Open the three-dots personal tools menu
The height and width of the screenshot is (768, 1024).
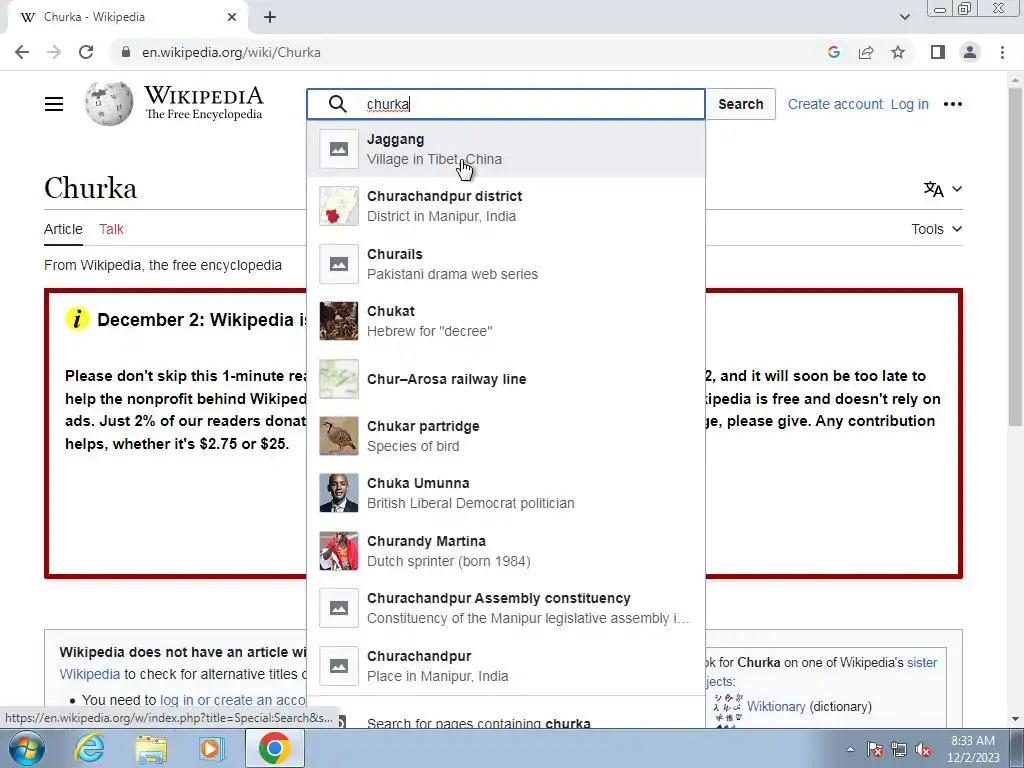coord(952,104)
